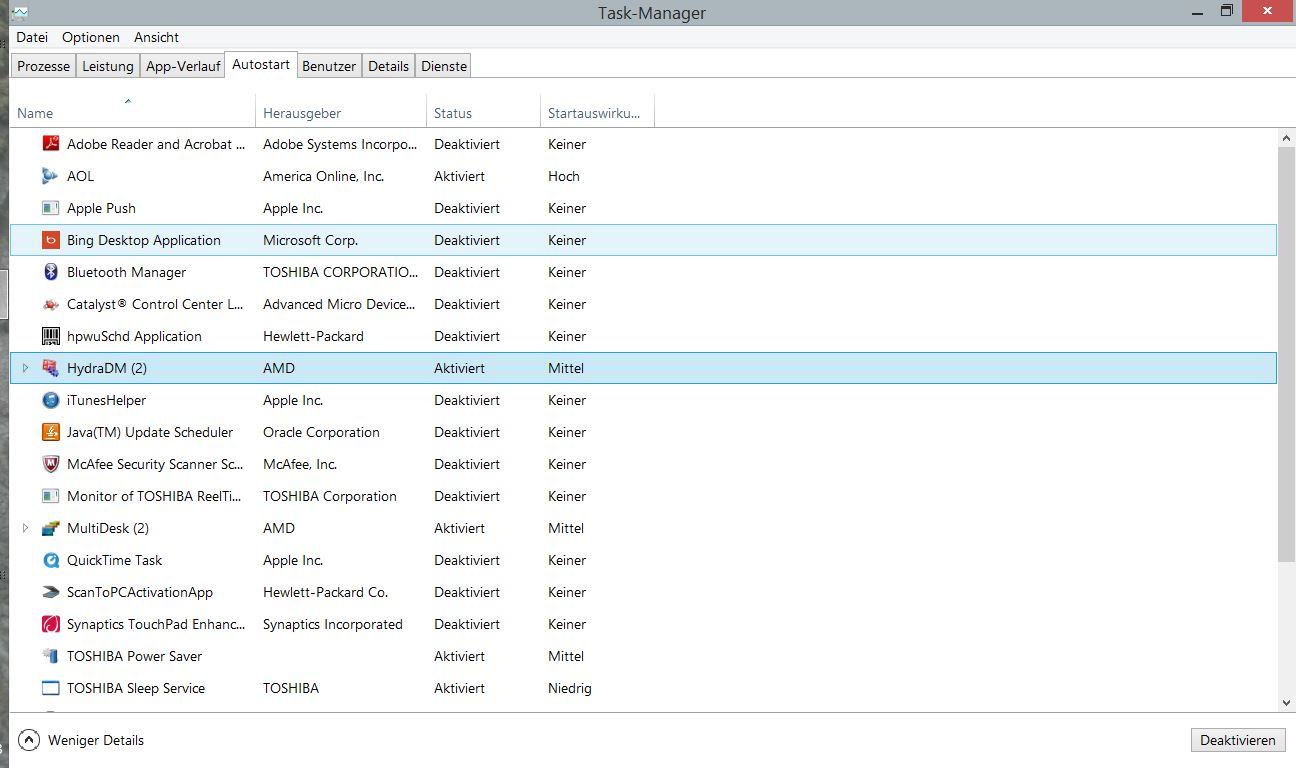Switch to the Benutzer tab
This screenshot has height=768, width=1296.
point(329,66)
